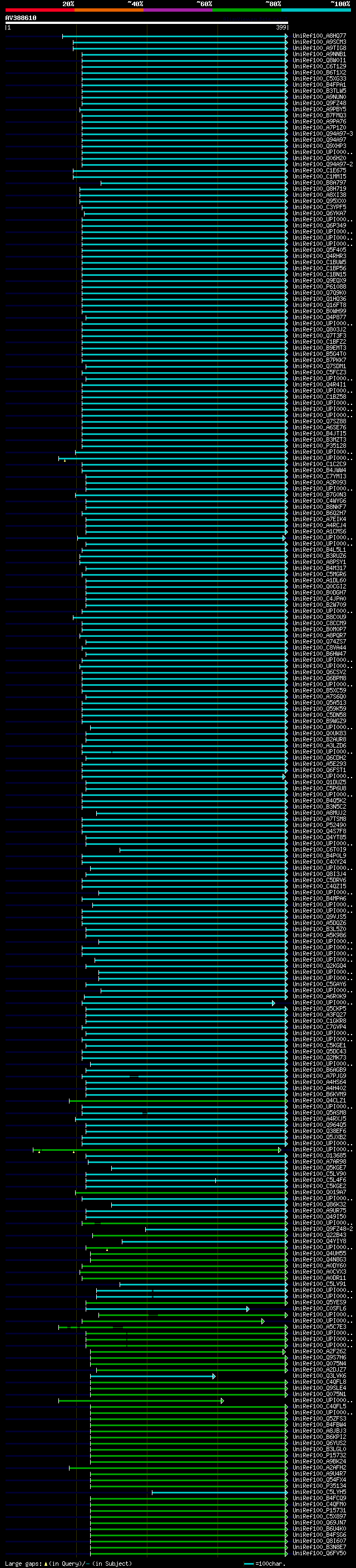Open hit UniRef100_A9SCM3
Screen dimensions: 356x1568
tap(319, 42)
